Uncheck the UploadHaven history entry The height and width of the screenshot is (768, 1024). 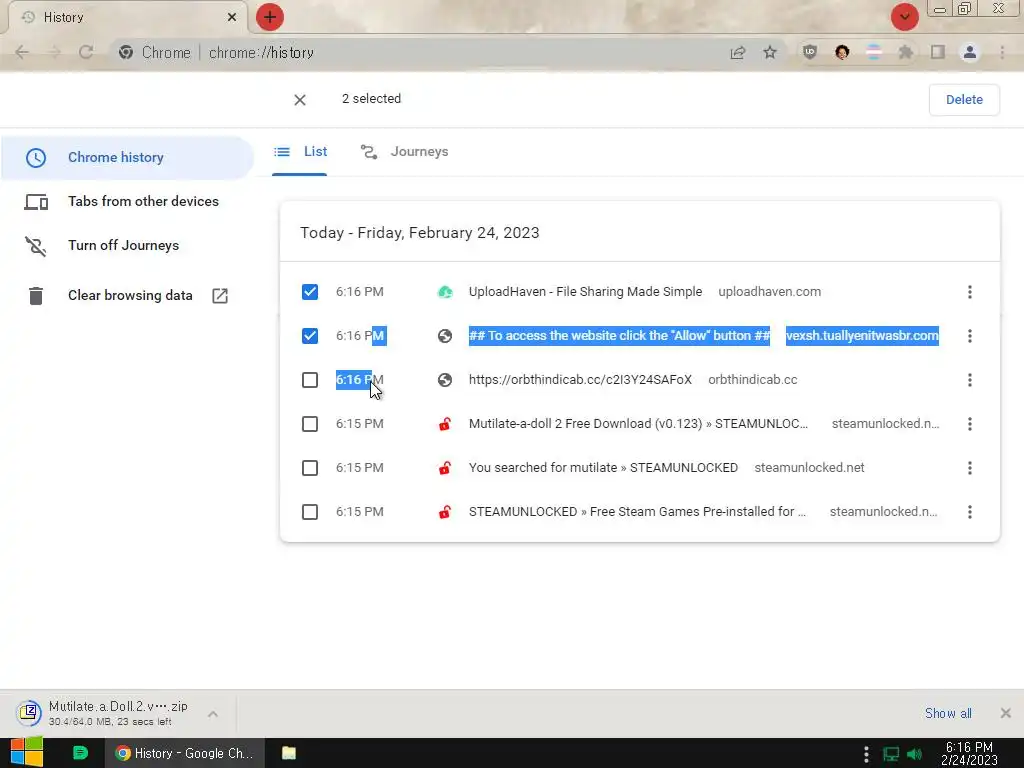[x=310, y=292]
